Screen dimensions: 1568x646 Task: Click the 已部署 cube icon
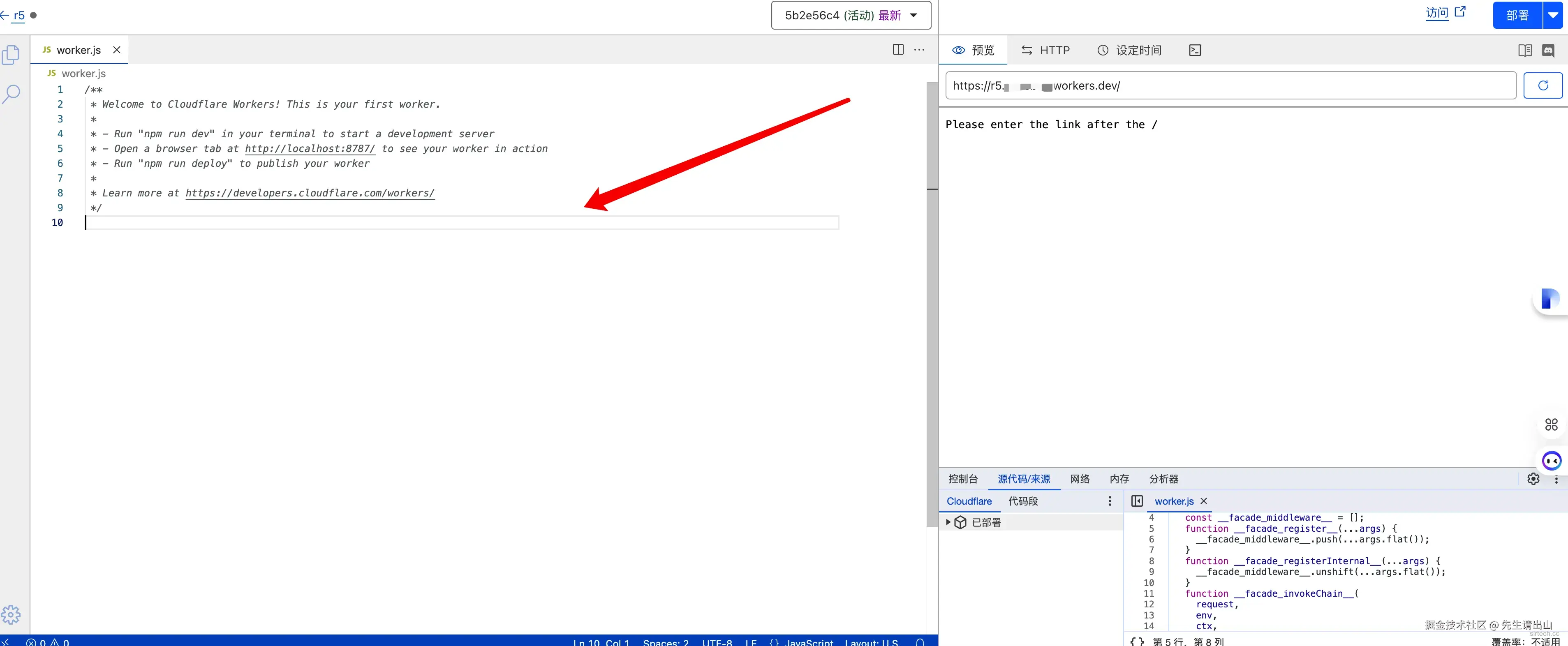coord(960,523)
